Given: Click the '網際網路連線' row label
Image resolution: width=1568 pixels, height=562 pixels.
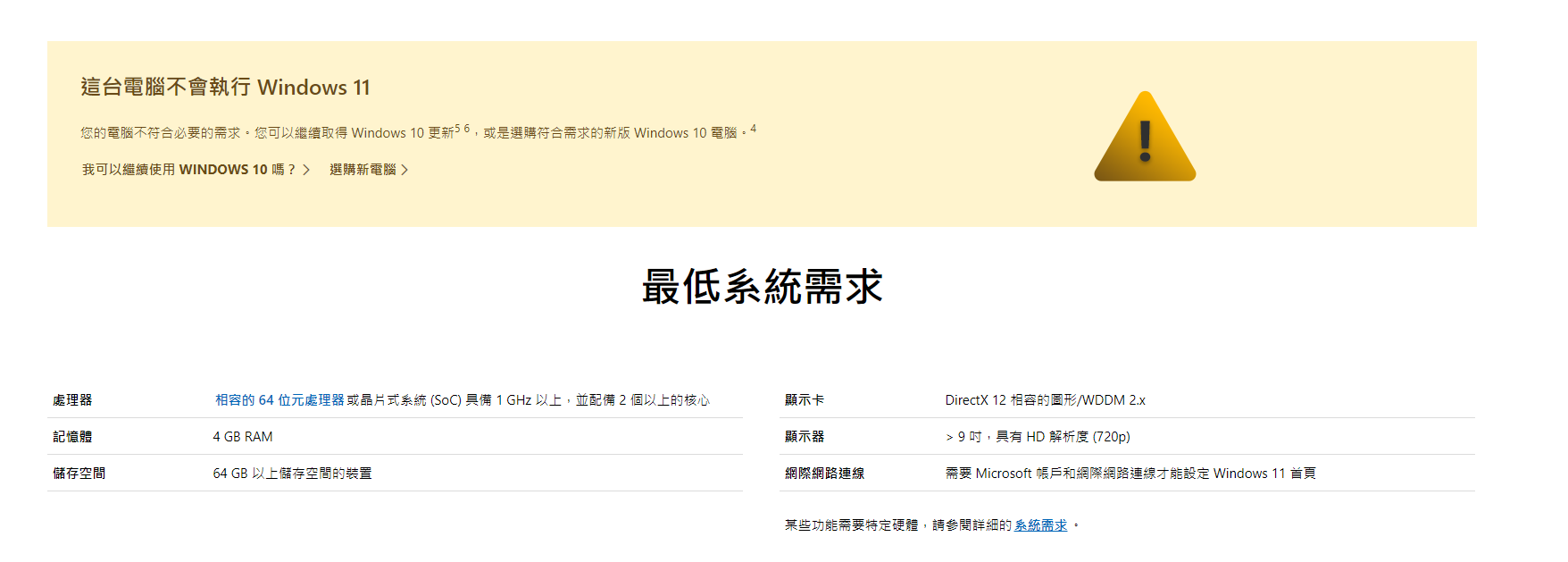Looking at the screenshot, I should click(x=824, y=474).
